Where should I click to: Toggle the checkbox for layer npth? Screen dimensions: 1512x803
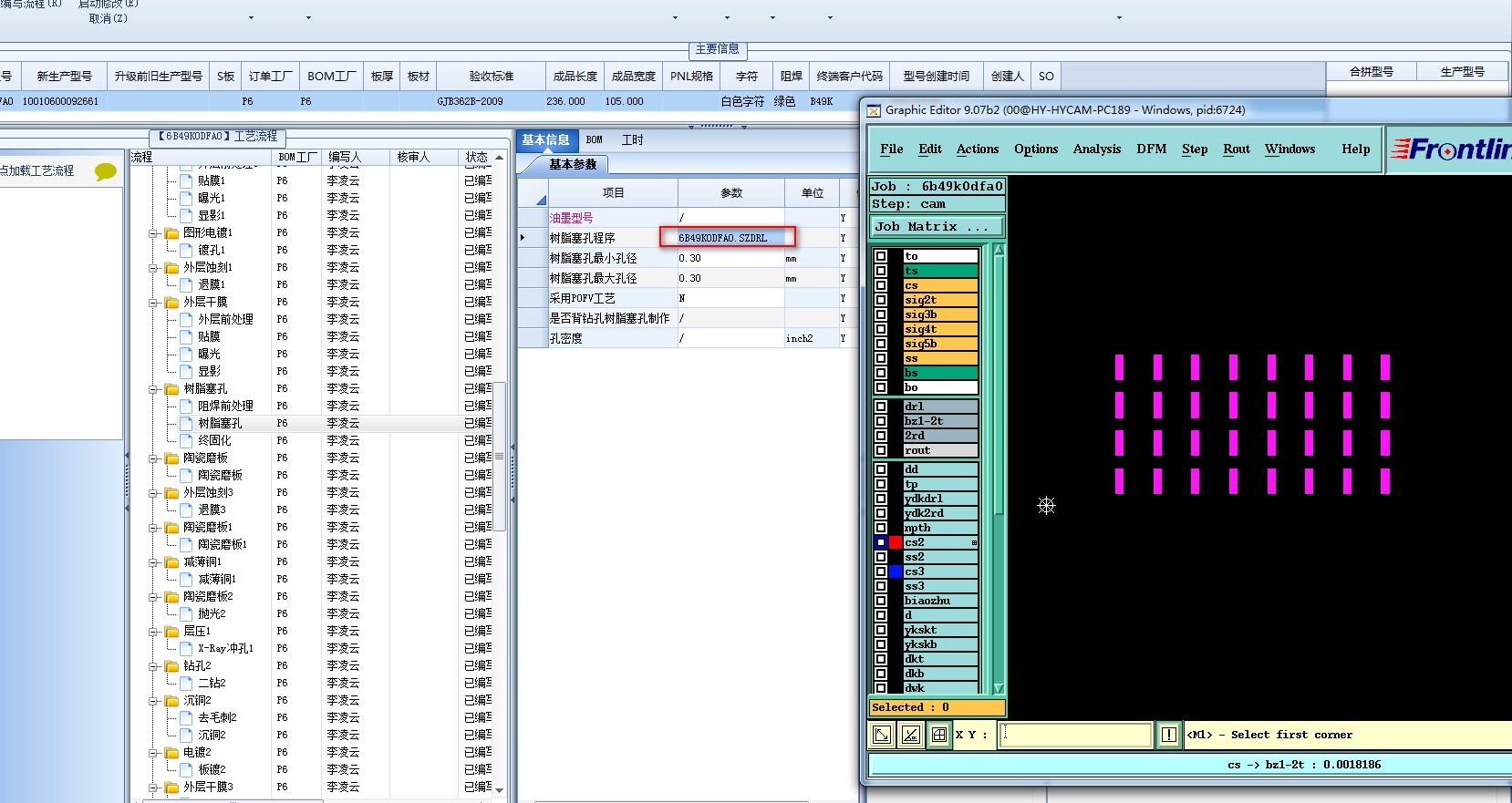tap(881, 528)
